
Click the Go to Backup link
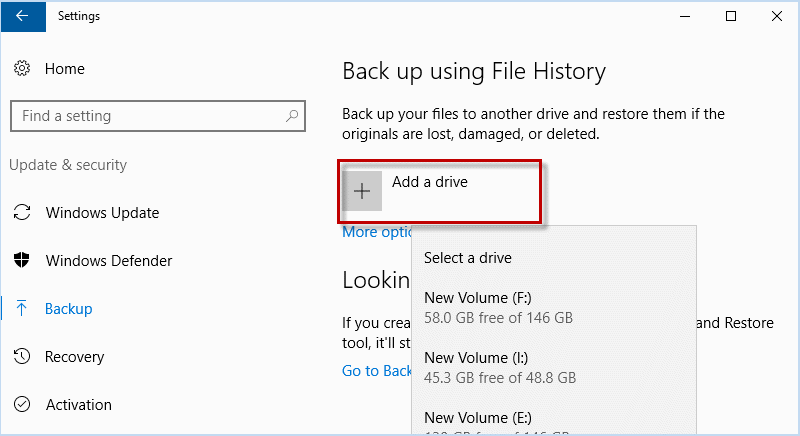point(376,371)
